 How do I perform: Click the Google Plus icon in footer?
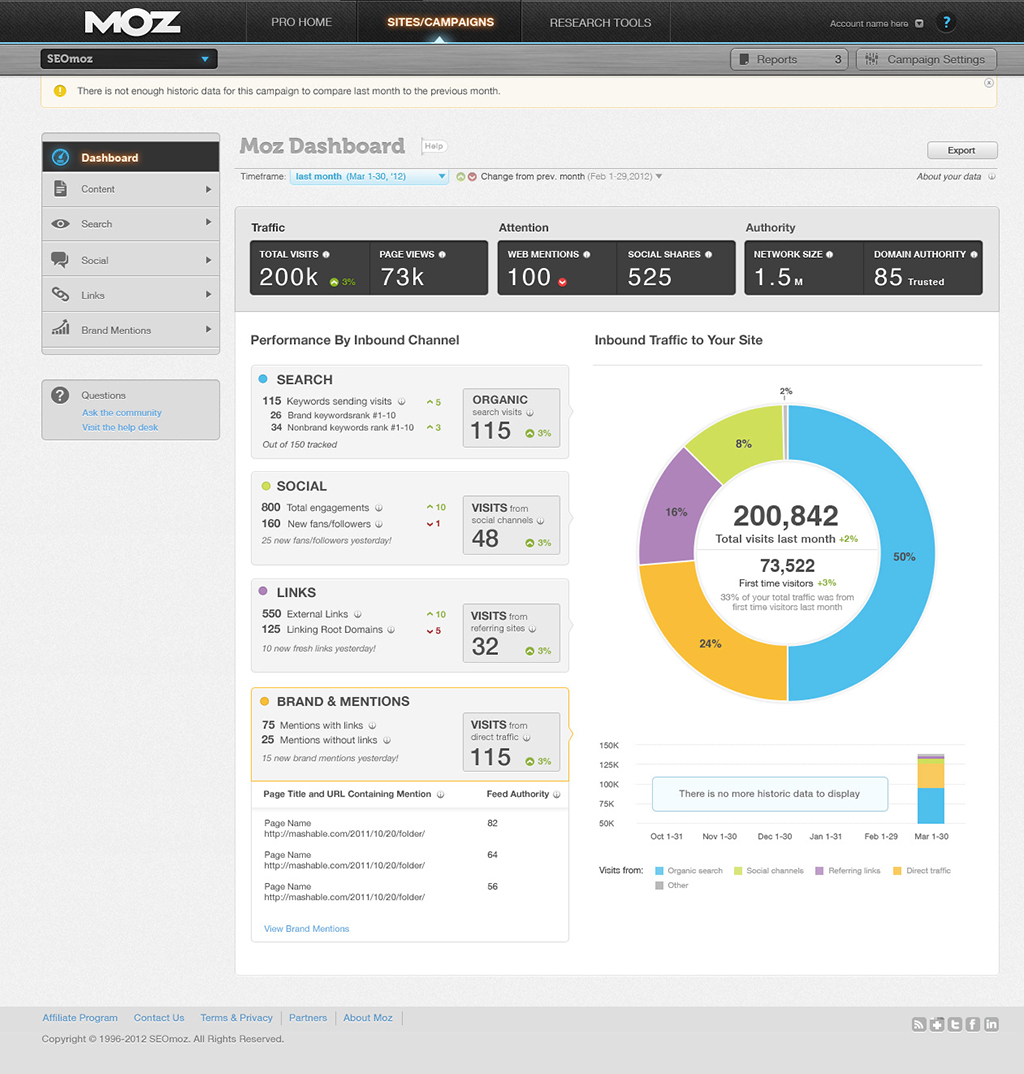(x=937, y=1025)
